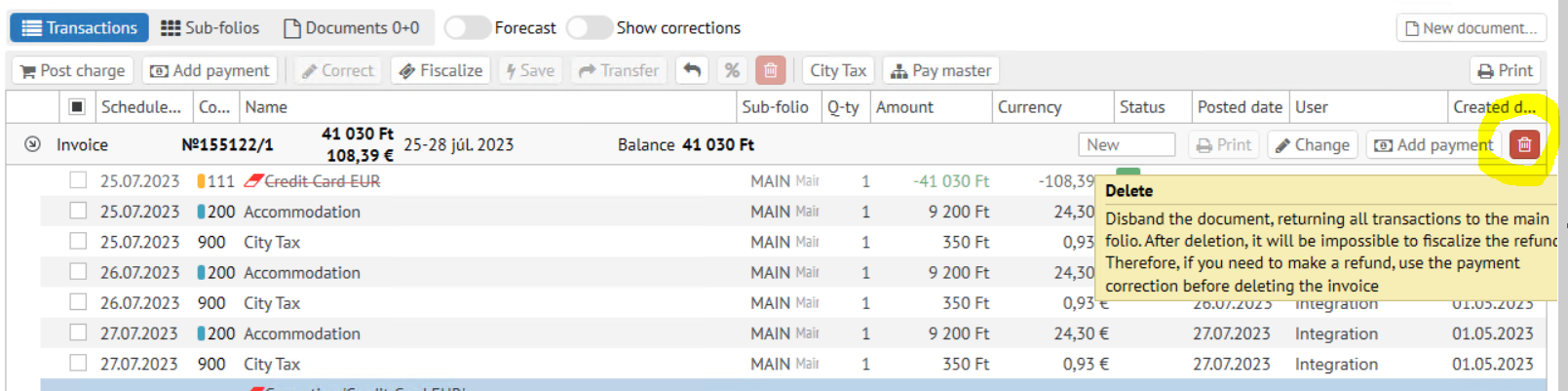Click the City Tax button

tap(838, 70)
